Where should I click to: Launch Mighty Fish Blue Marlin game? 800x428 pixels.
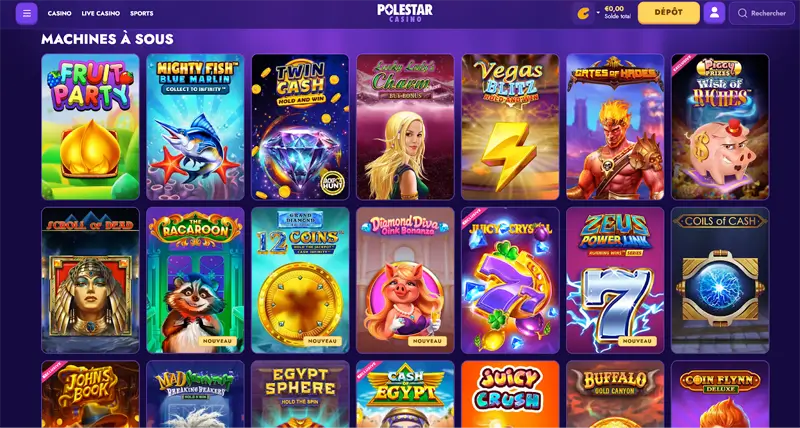[195, 127]
